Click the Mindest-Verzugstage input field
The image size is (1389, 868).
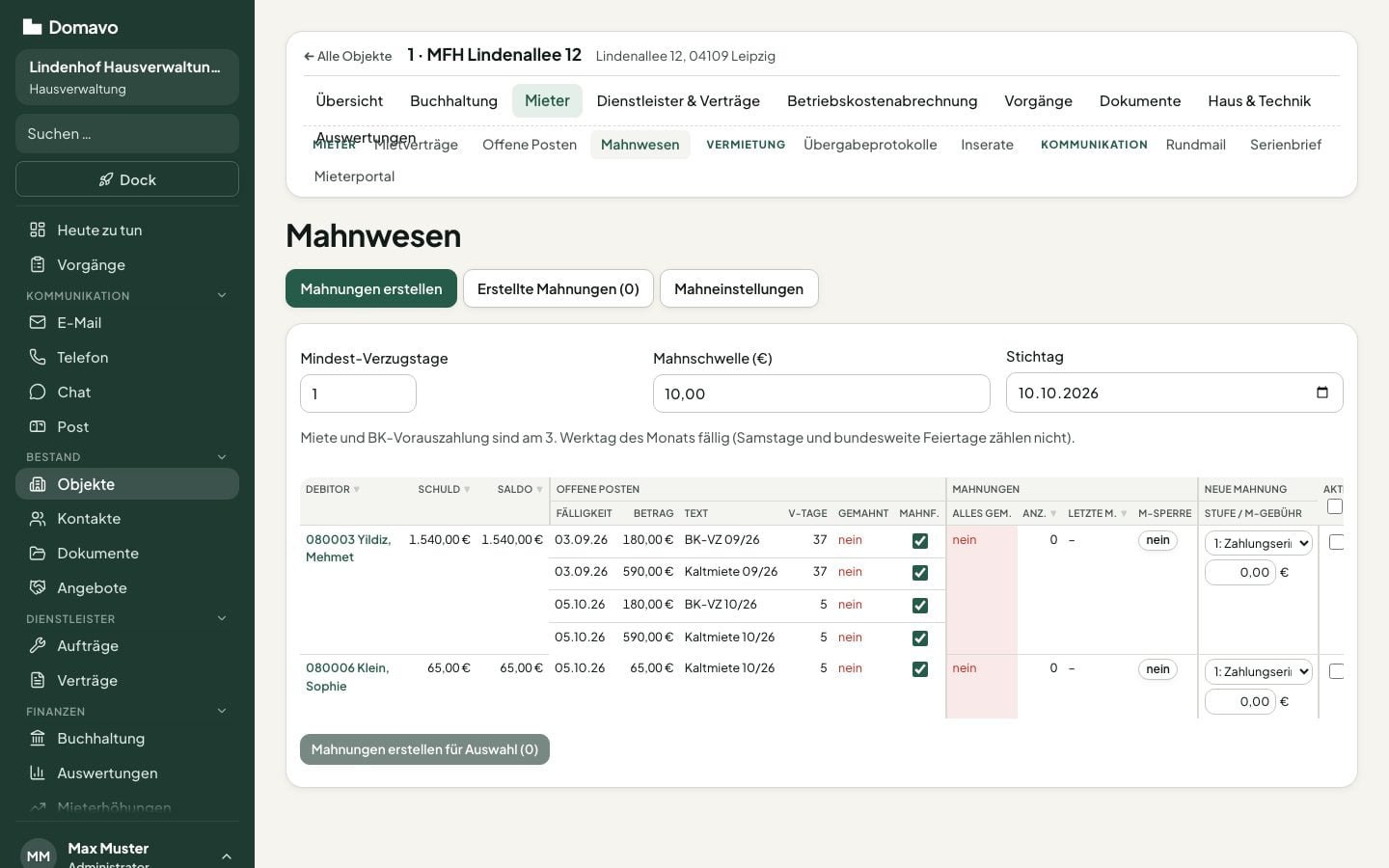(x=358, y=393)
